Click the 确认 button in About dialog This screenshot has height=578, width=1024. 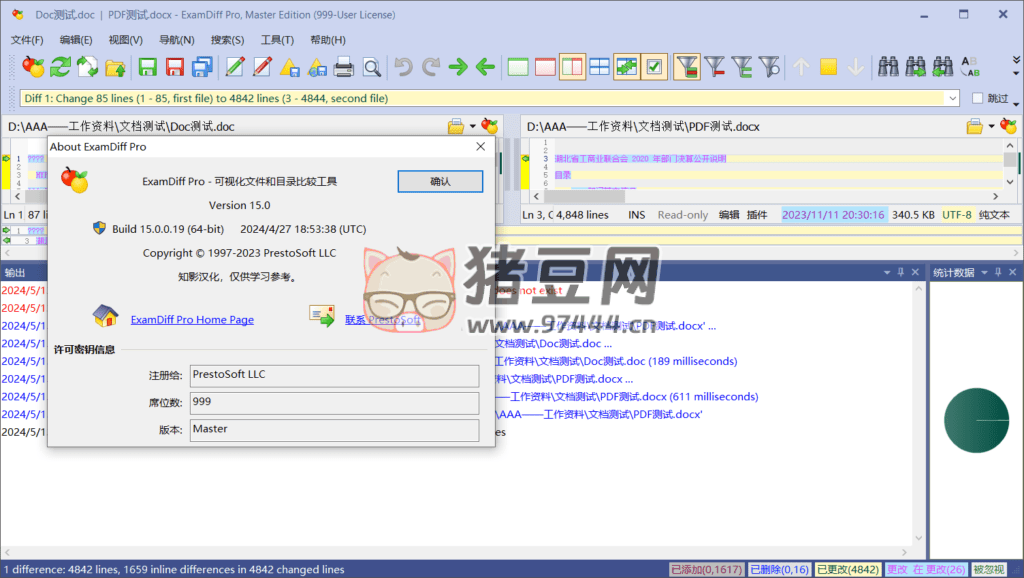(440, 182)
